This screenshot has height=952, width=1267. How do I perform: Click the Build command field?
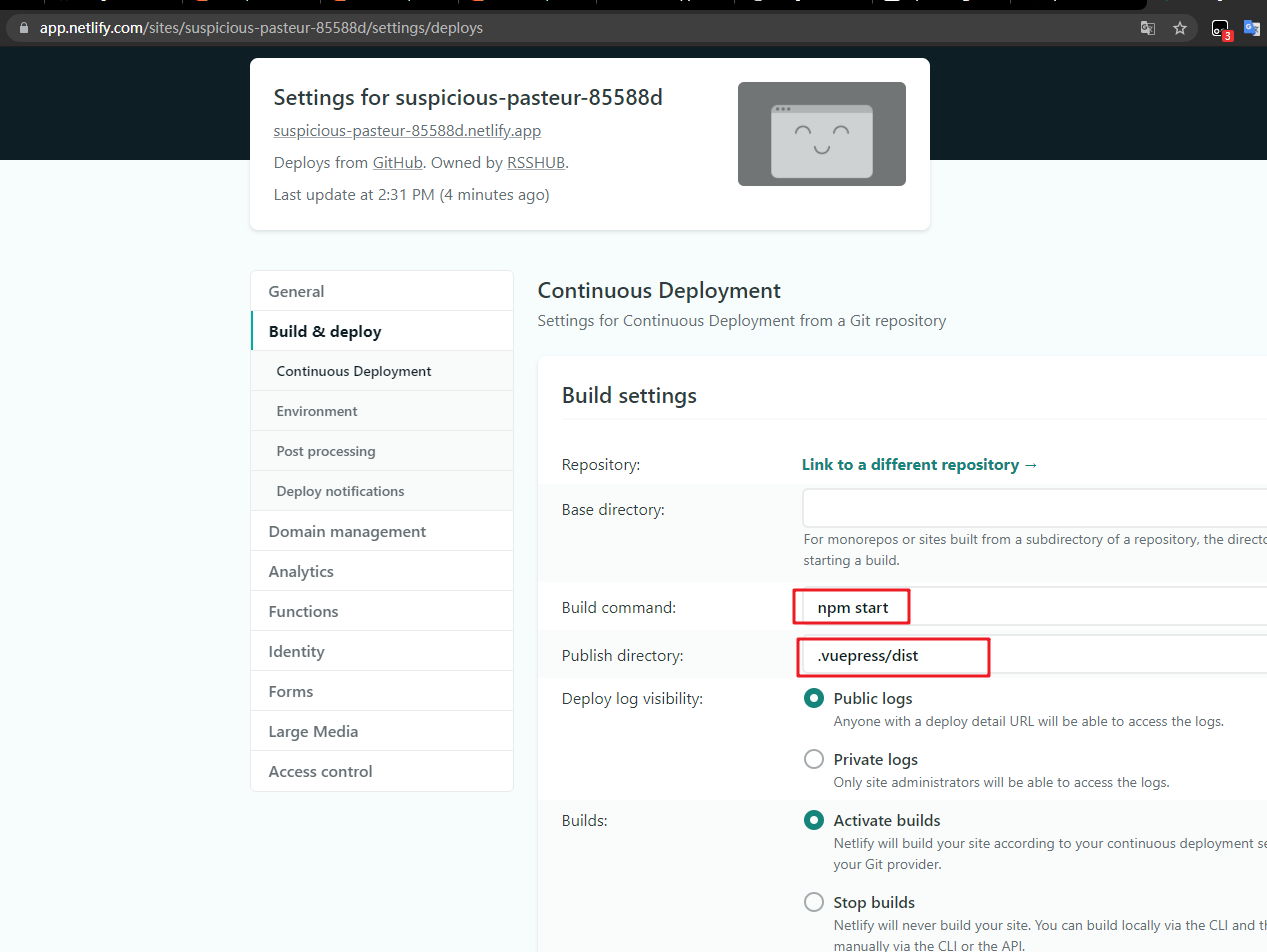(1034, 607)
